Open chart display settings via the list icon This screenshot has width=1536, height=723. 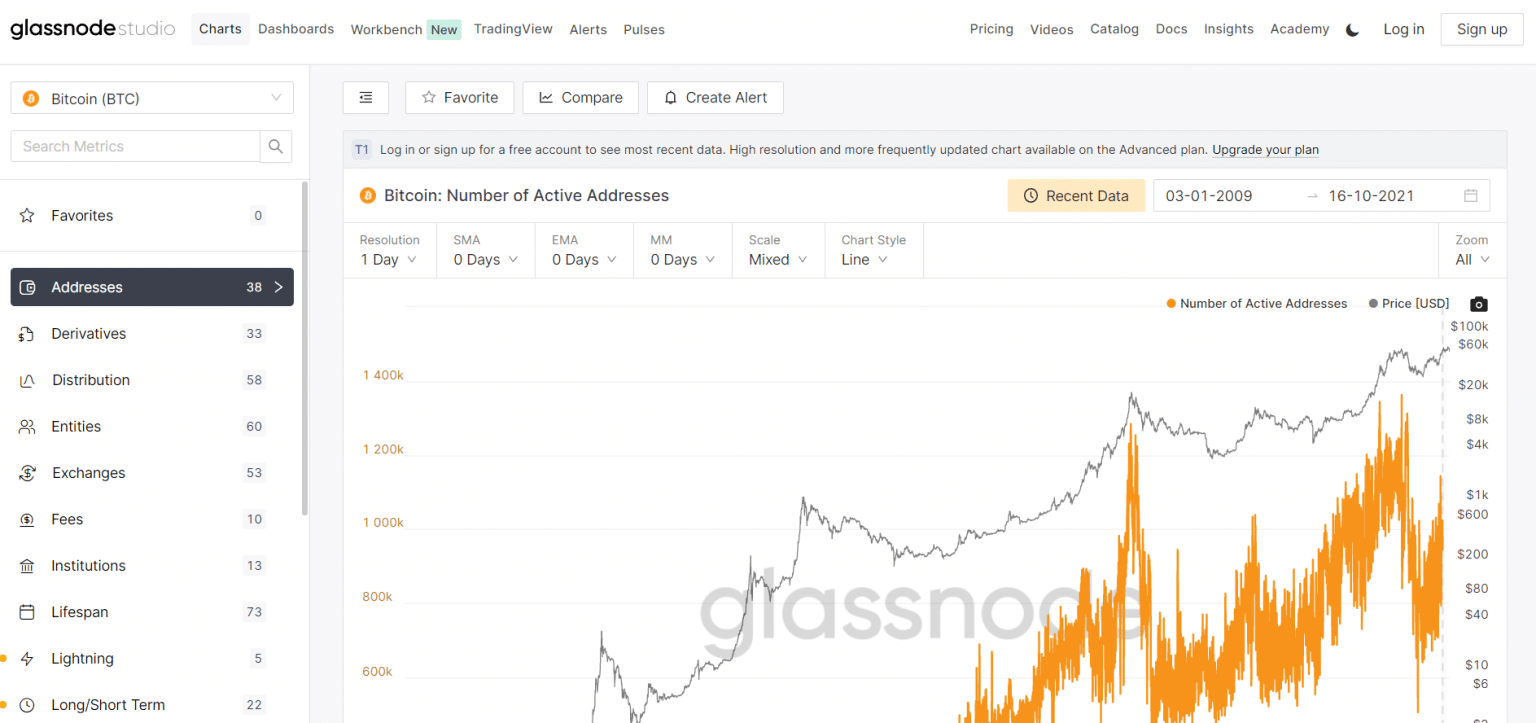tap(365, 97)
